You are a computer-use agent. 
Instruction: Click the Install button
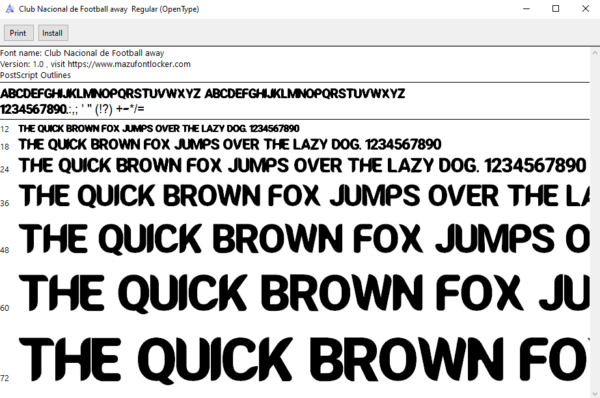pos(53,33)
